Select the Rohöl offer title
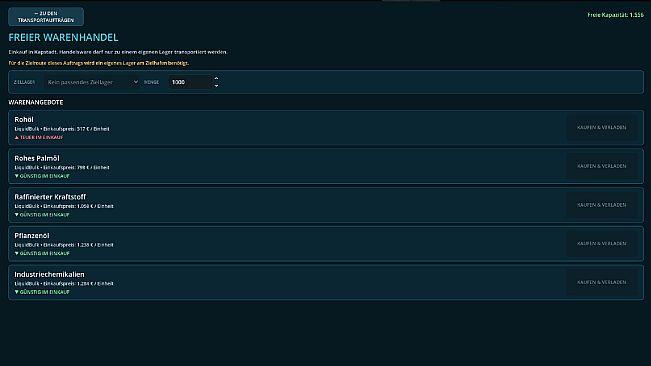The height and width of the screenshot is (366, 651). 24,120
